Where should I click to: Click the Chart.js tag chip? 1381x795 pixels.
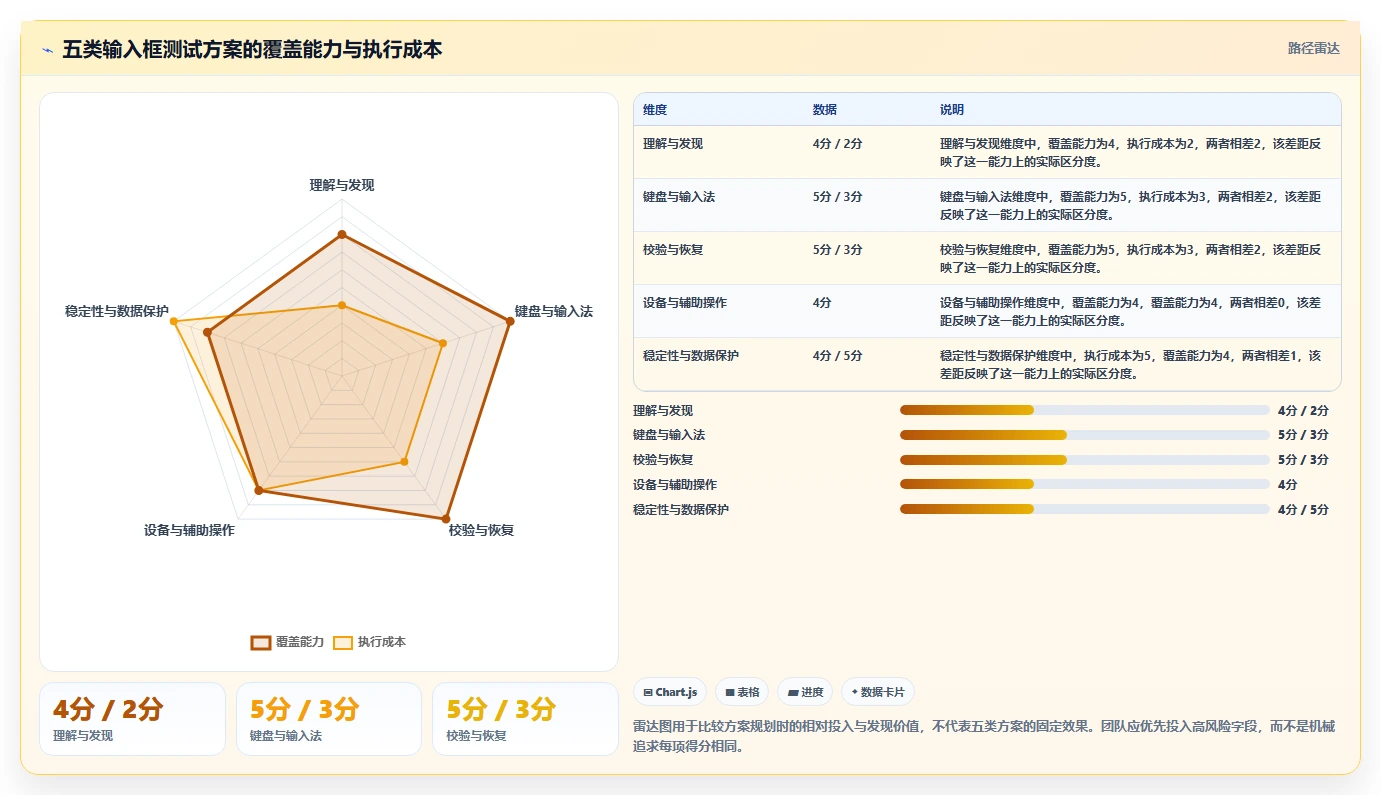(x=670, y=692)
